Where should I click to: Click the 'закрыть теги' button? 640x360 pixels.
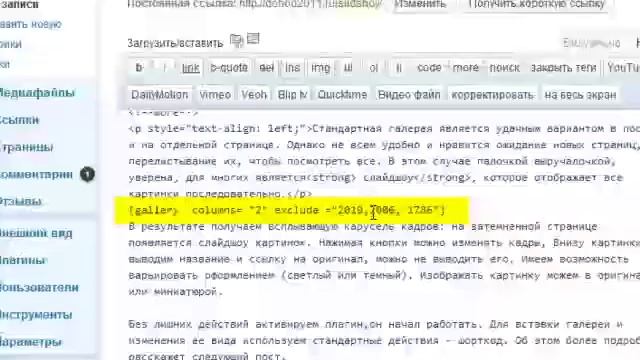(x=564, y=68)
